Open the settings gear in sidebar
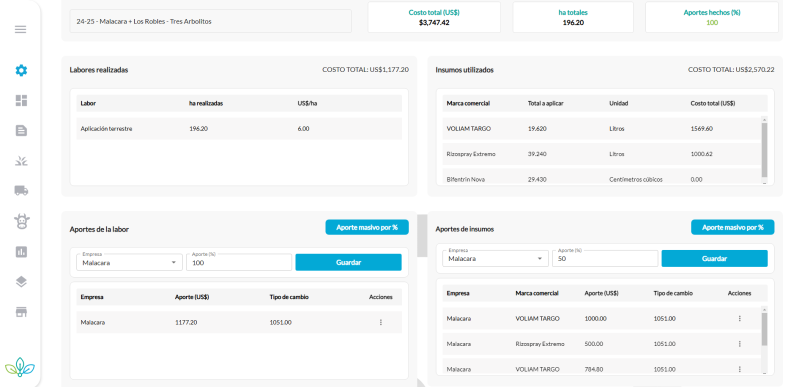This screenshot has height=387, width=799. (21, 70)
